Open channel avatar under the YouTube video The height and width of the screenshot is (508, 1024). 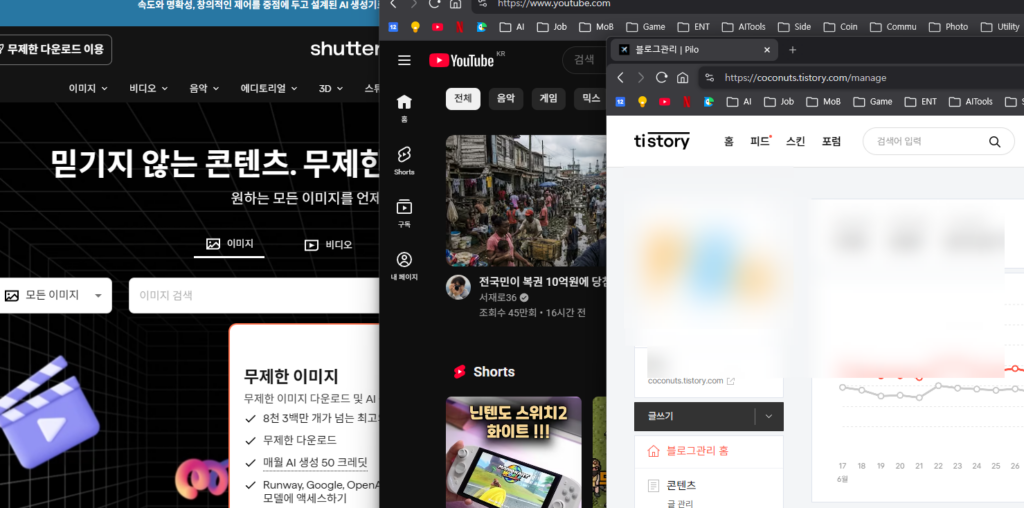click(458, 287)
